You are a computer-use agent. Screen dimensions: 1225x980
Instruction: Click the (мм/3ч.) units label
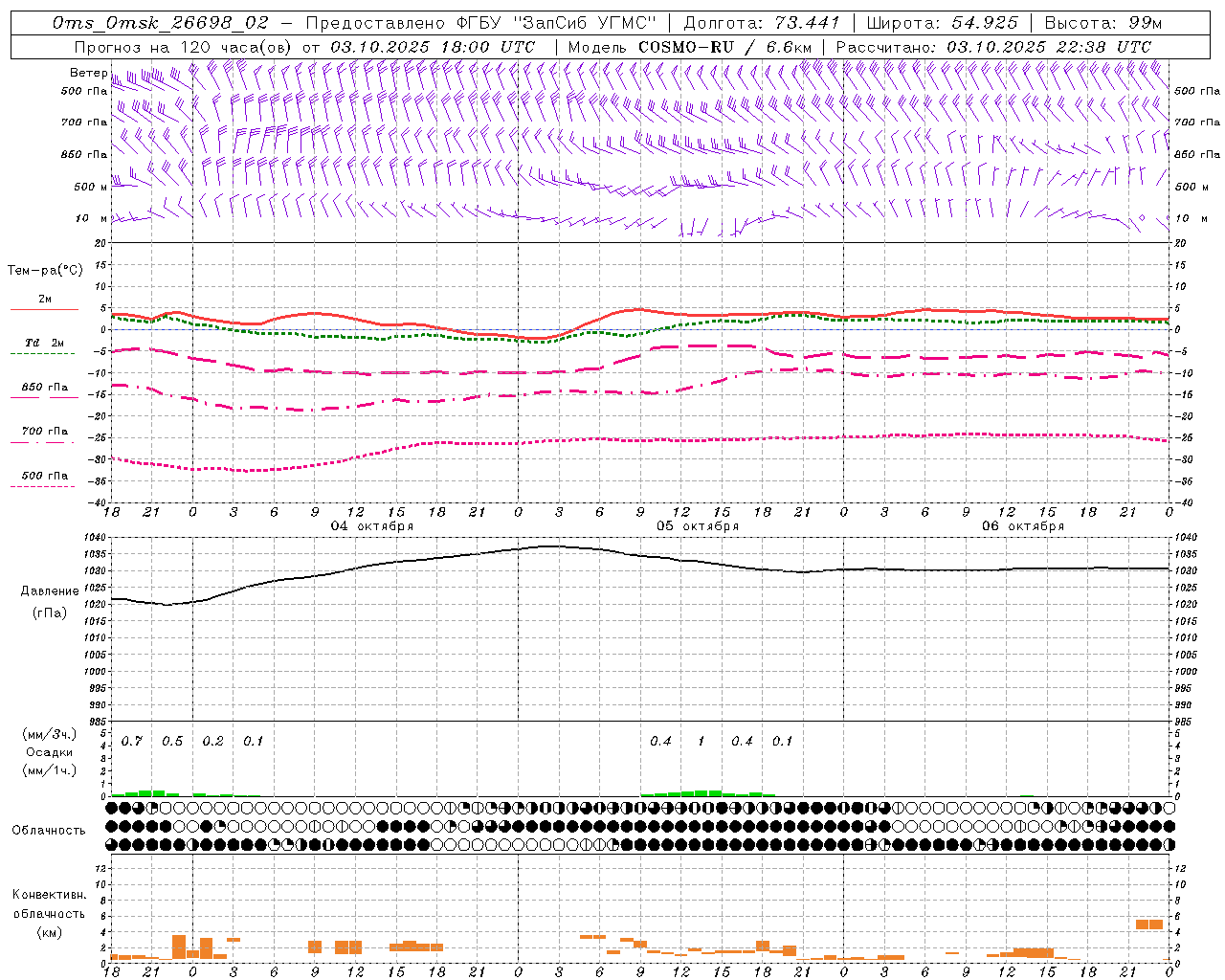[50, 735]
